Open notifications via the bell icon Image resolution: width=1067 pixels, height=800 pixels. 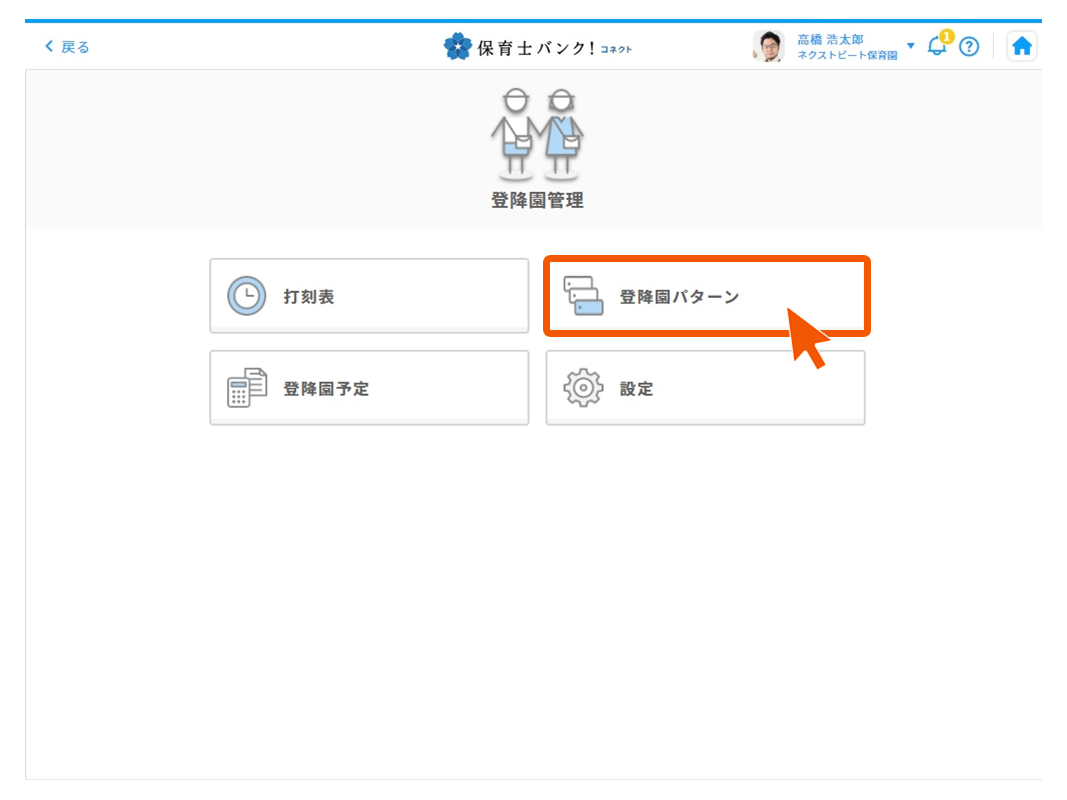(x=936, y=47)
